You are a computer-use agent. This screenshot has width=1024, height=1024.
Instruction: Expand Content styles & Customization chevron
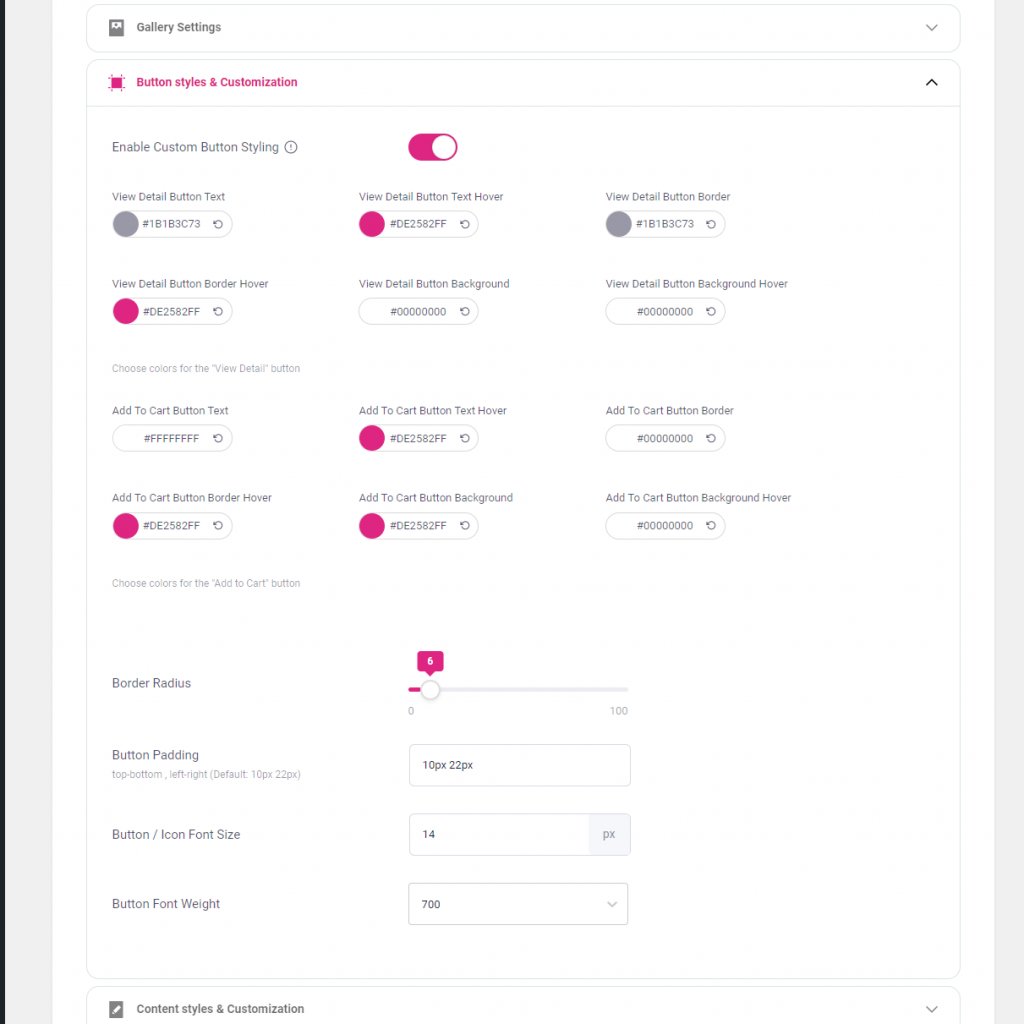[931, 1009]
